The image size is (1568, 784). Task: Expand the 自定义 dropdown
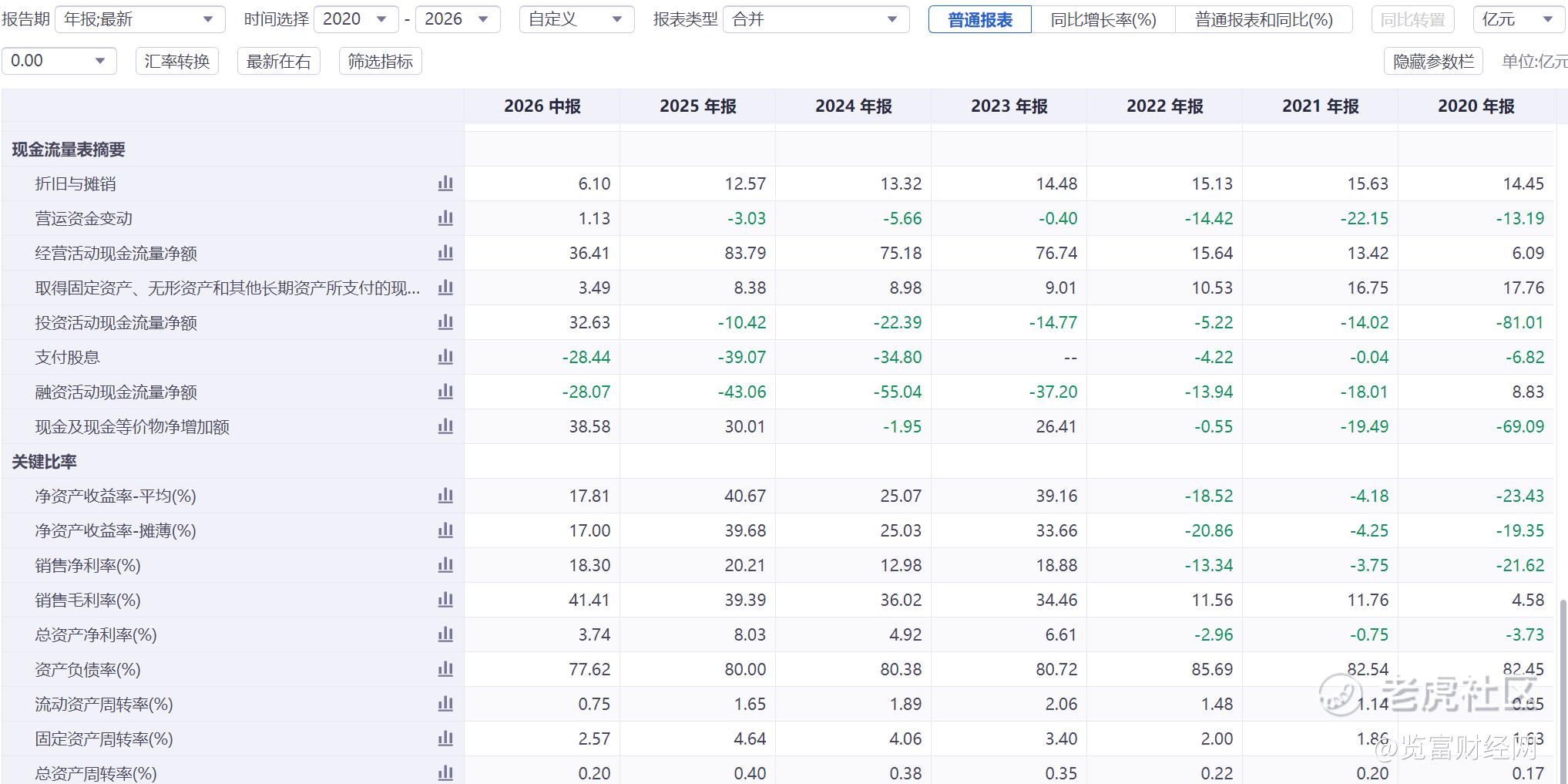[x=576, y=19]
